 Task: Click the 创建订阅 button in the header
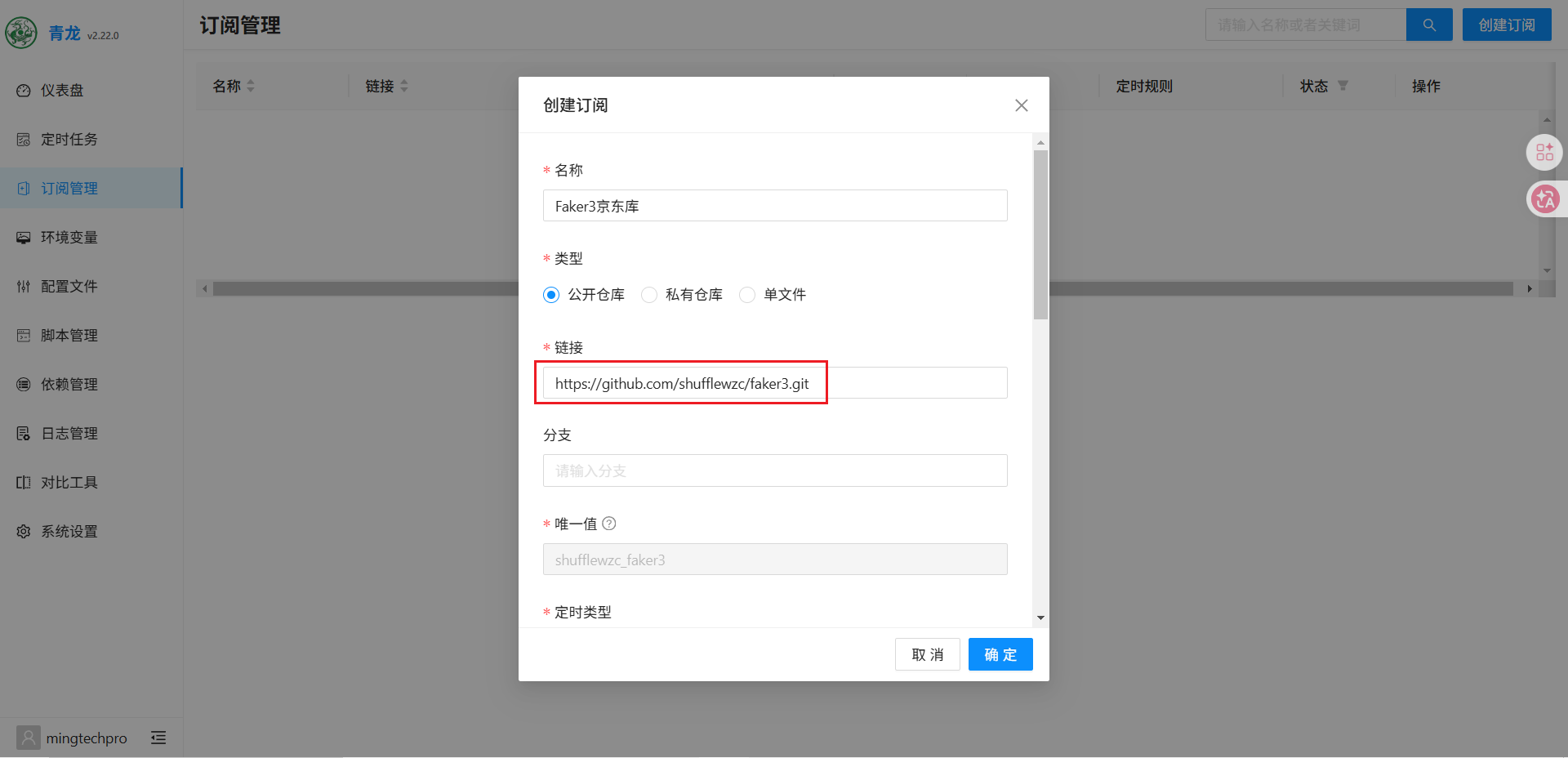click(x=1507, y=25)
